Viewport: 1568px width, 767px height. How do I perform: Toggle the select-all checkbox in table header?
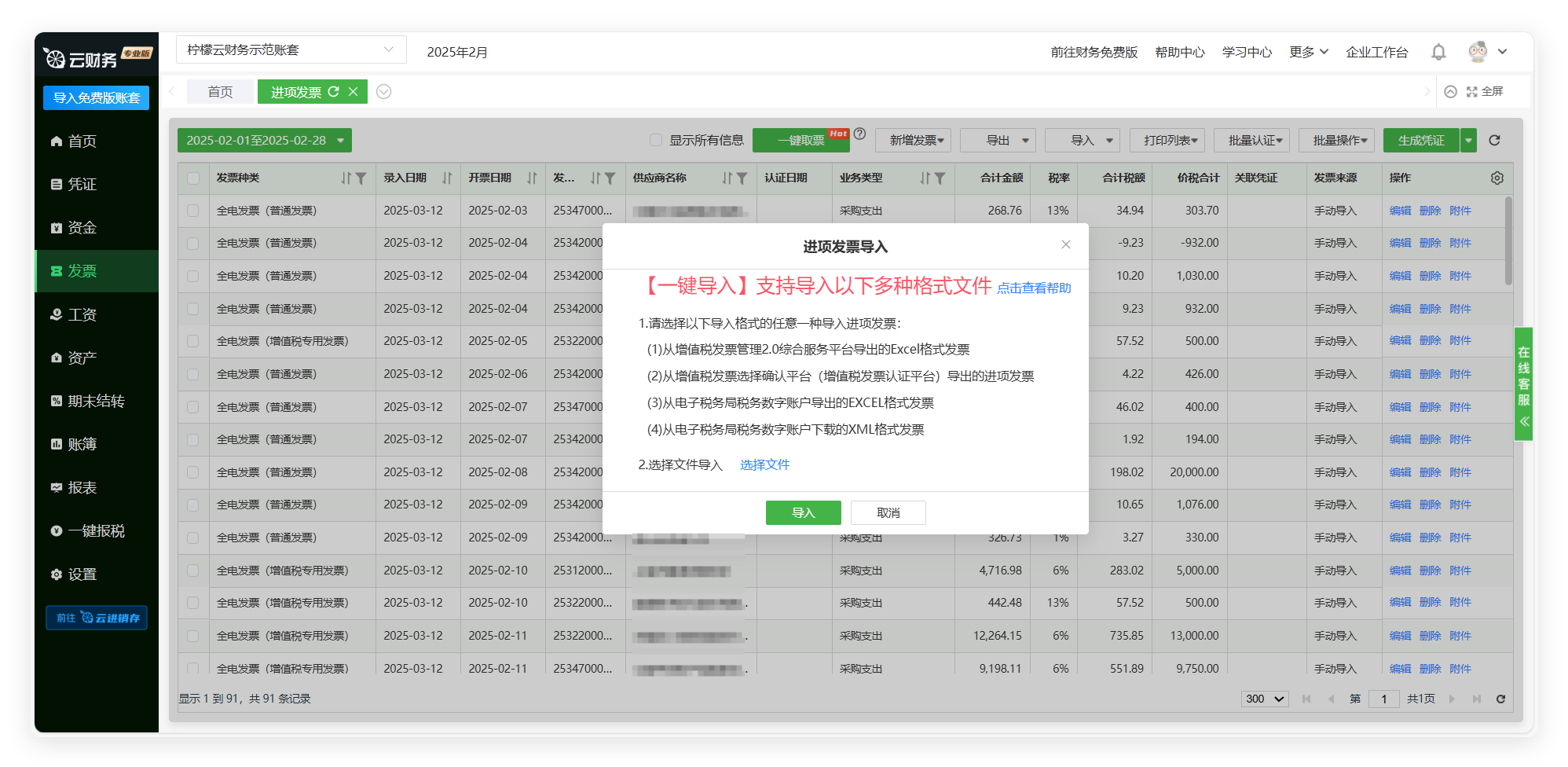click(x=193, y=178)
